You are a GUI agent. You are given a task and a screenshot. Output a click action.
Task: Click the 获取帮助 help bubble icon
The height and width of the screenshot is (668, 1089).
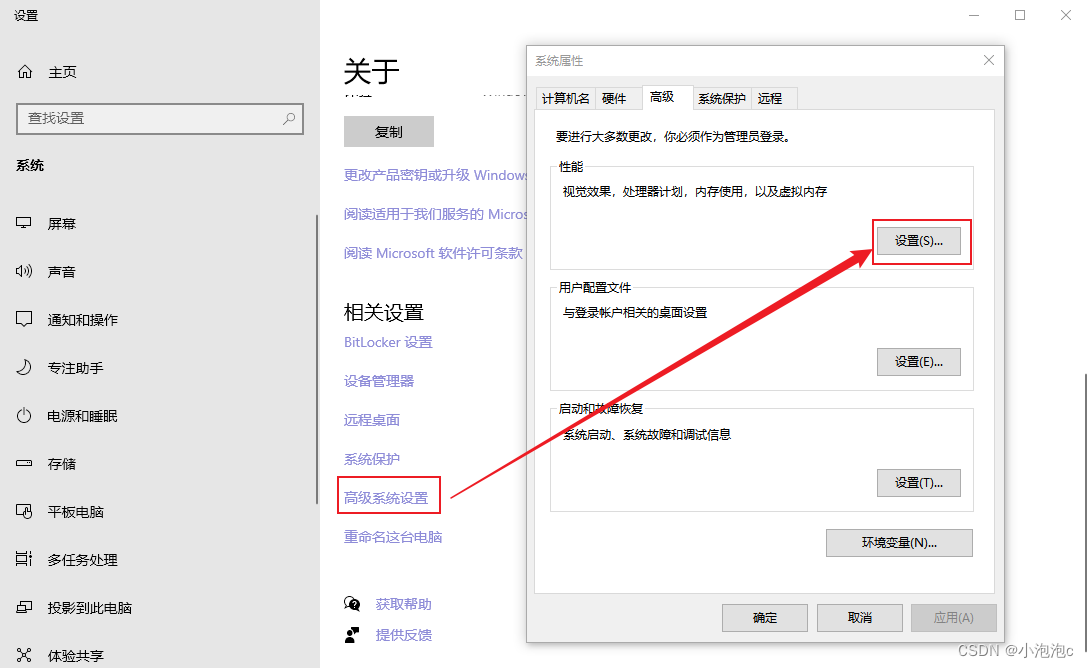(352, 603)
